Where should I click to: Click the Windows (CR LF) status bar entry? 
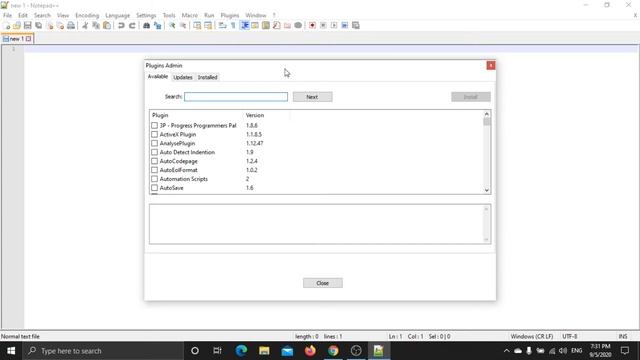pyautogui.click(x=531, y=336)
